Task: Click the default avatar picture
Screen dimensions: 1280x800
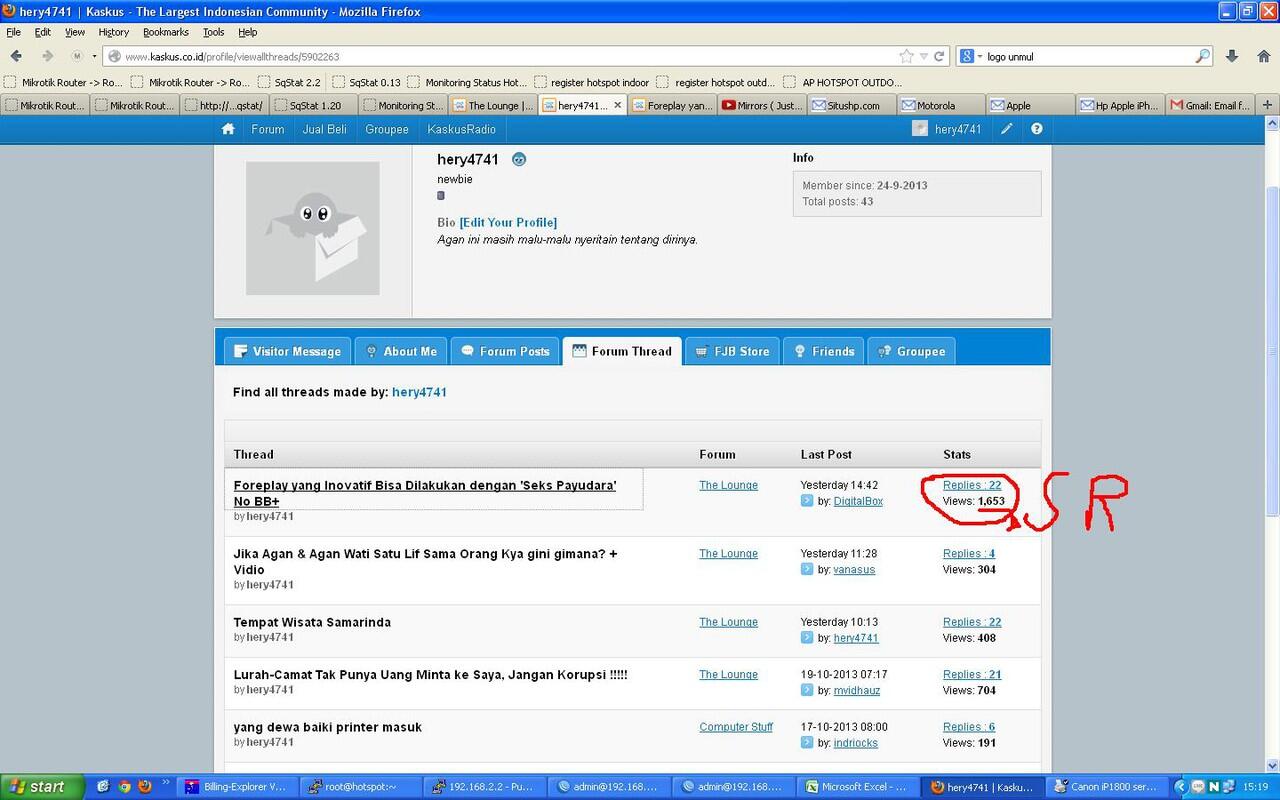Action: [313, 228]
